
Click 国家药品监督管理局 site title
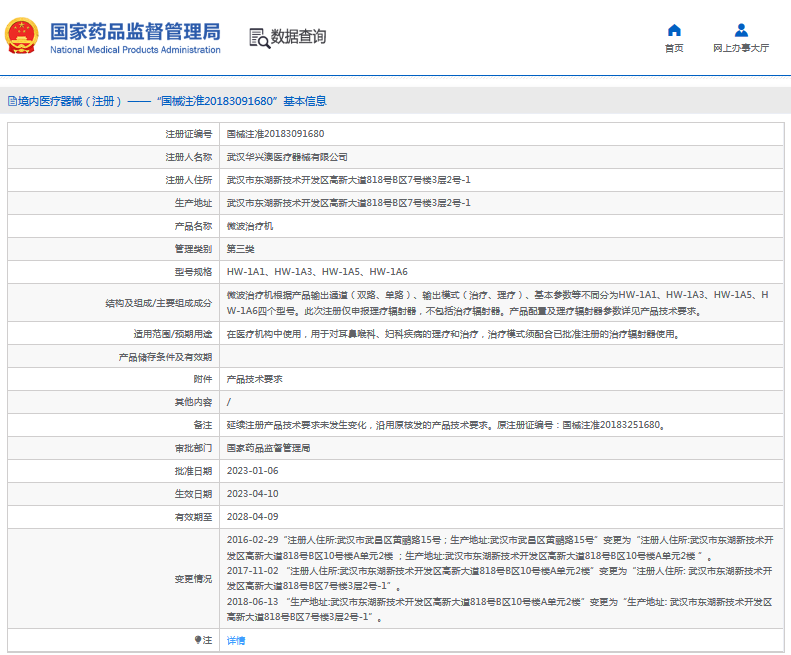tap(135, 31)
